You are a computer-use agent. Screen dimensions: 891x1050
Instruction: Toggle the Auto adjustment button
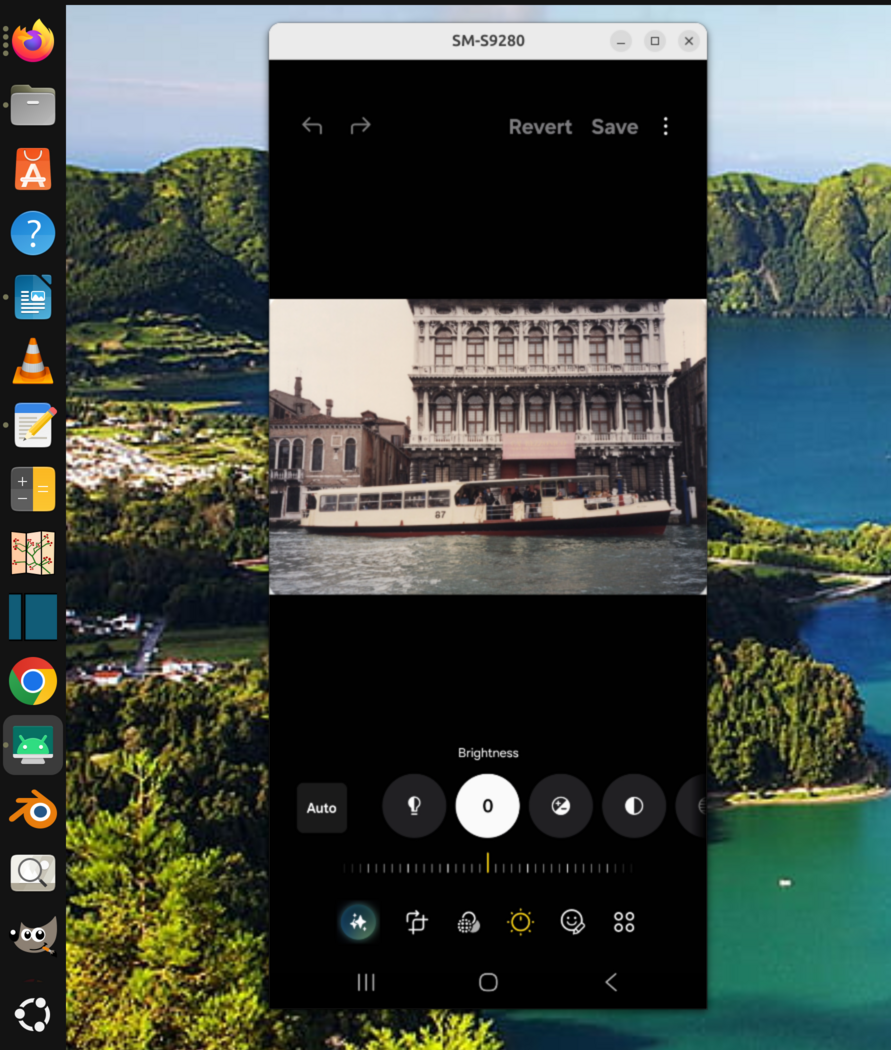(322, 808)
